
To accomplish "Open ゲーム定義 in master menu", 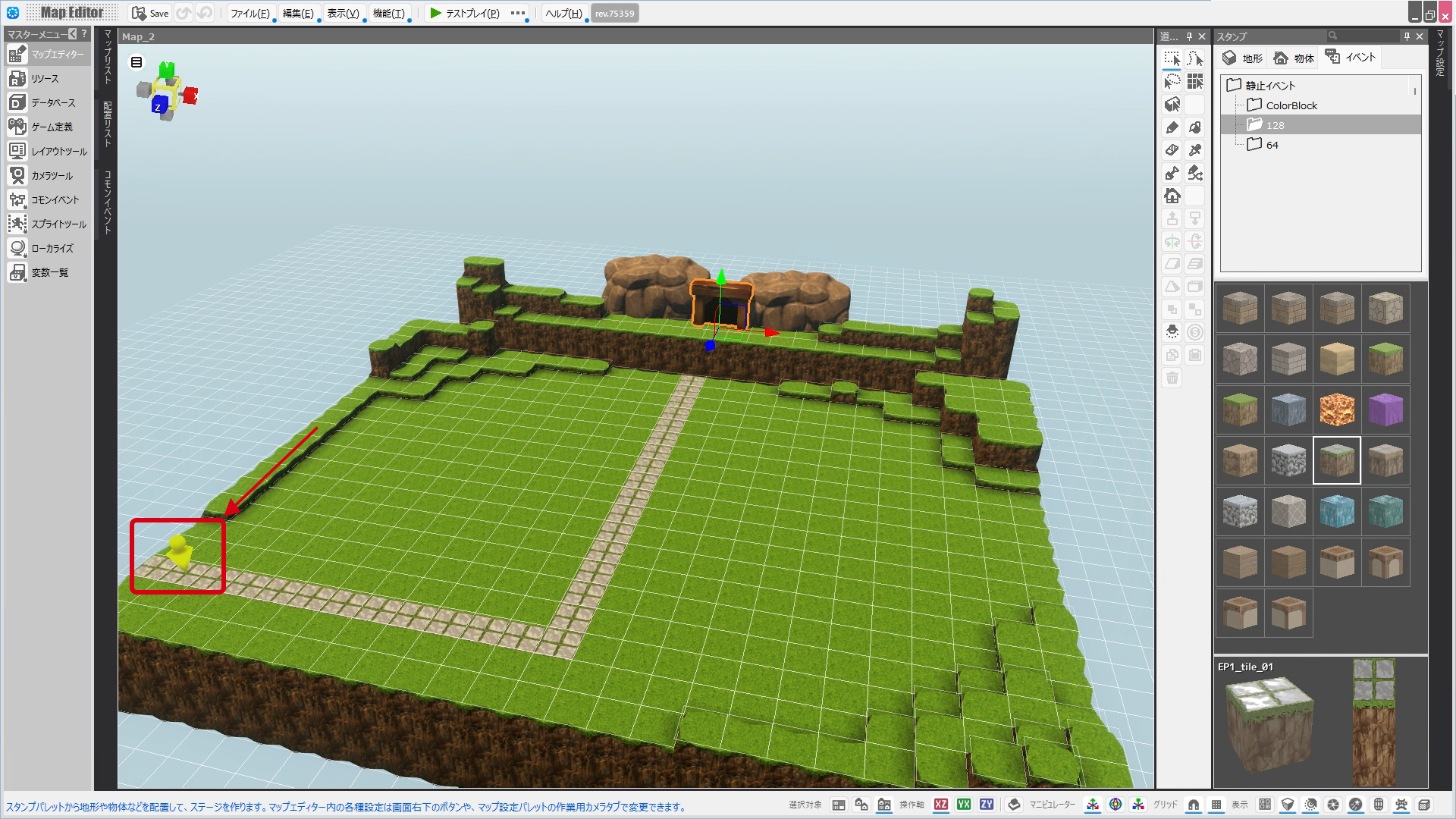I will click(x=48, y=127).
